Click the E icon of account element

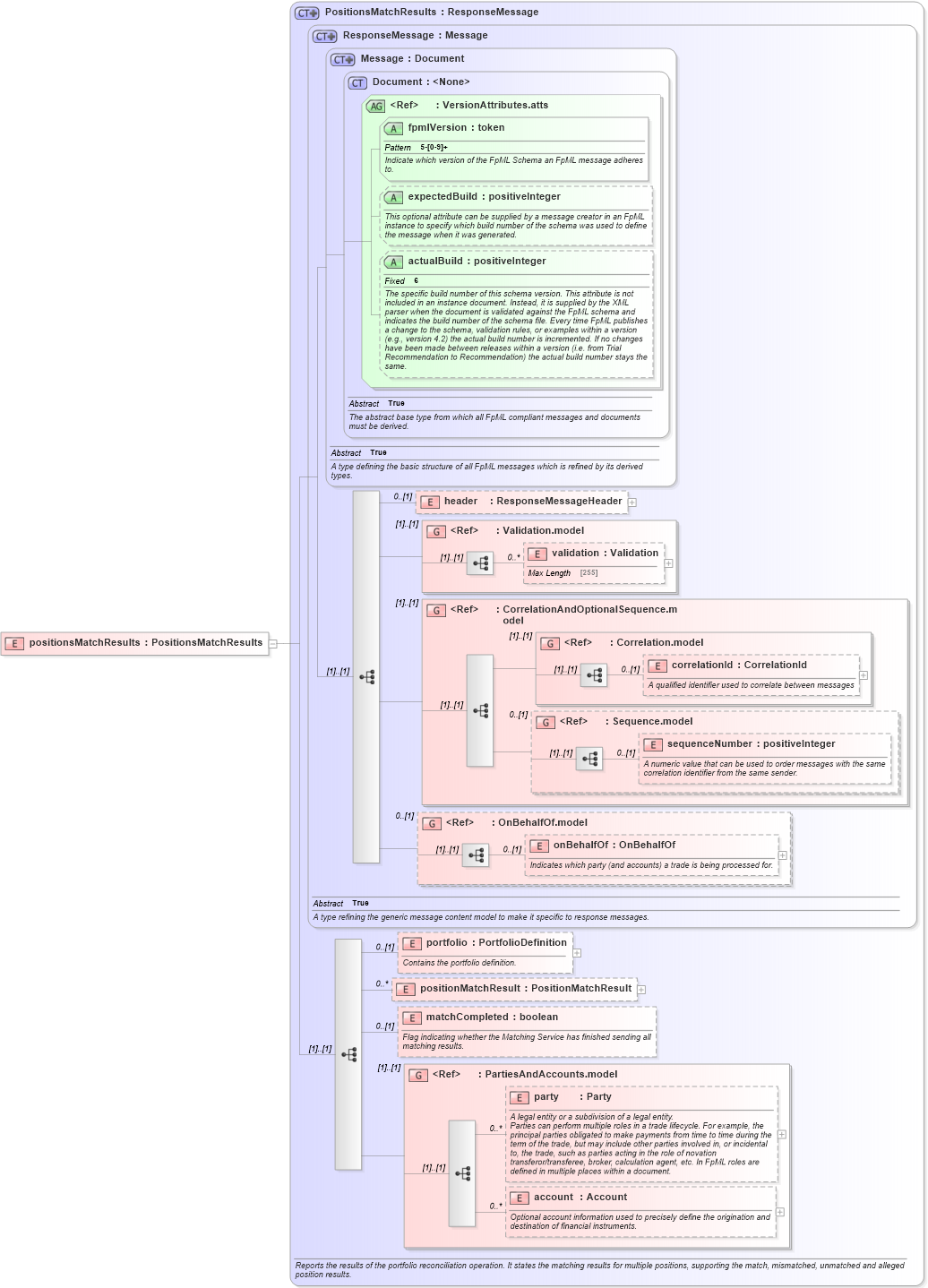(520, 1198)
